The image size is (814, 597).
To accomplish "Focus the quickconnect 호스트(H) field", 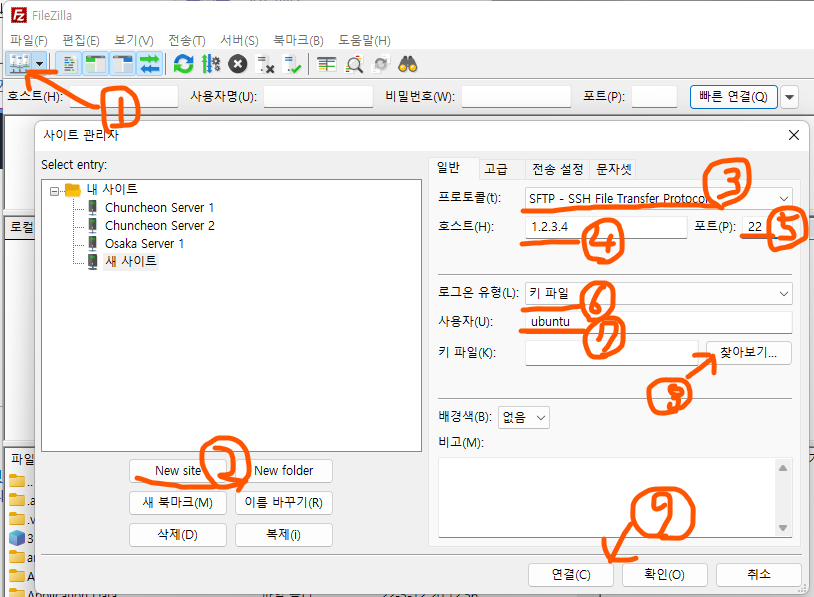I will click(x=124, y=97).
